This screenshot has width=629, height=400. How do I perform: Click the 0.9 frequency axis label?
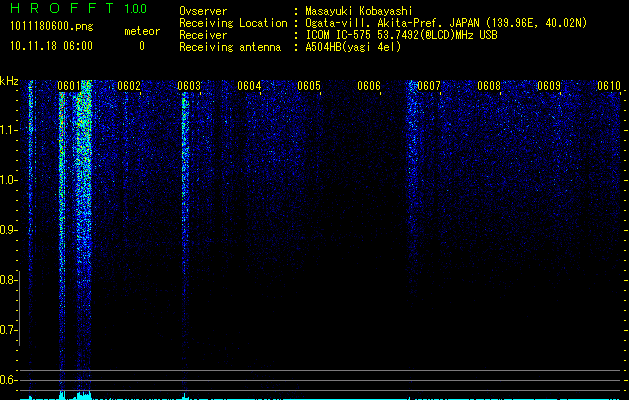tap(7, 230)
